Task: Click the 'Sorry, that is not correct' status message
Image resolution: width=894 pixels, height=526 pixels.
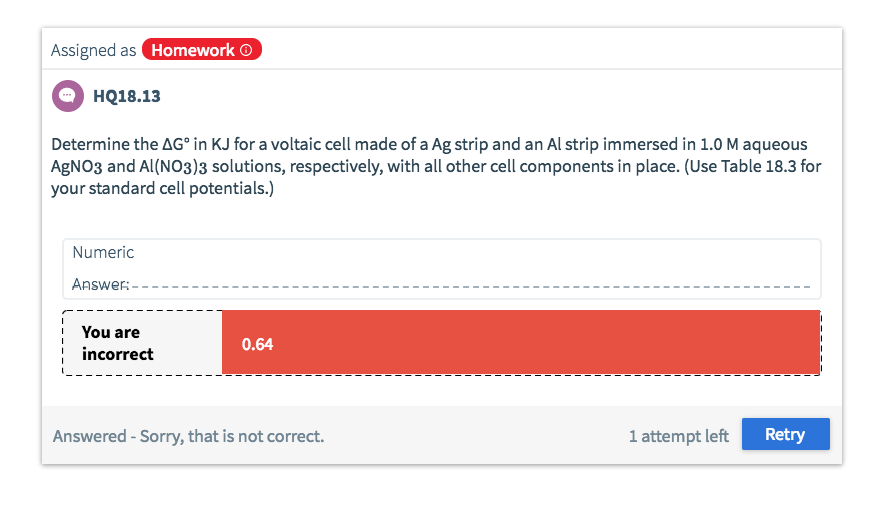Action: point(232,436)
